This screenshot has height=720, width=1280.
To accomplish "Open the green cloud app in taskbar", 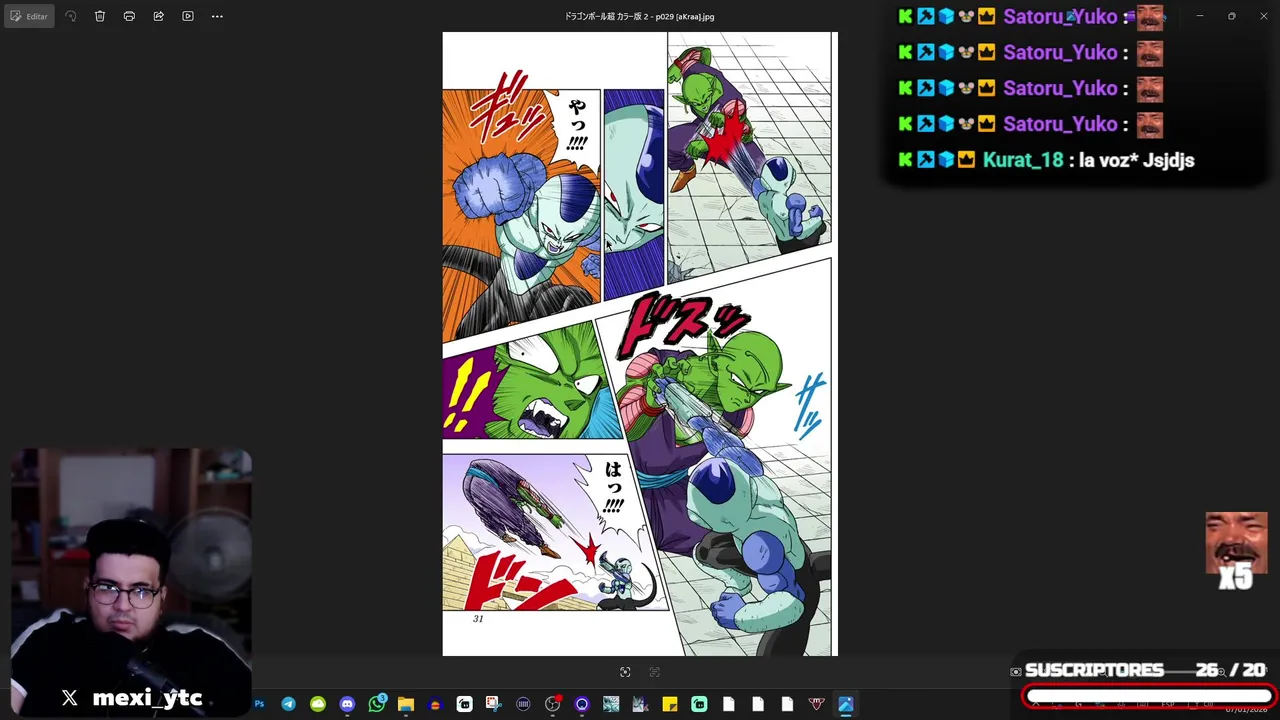I will (x=318, y=704).
